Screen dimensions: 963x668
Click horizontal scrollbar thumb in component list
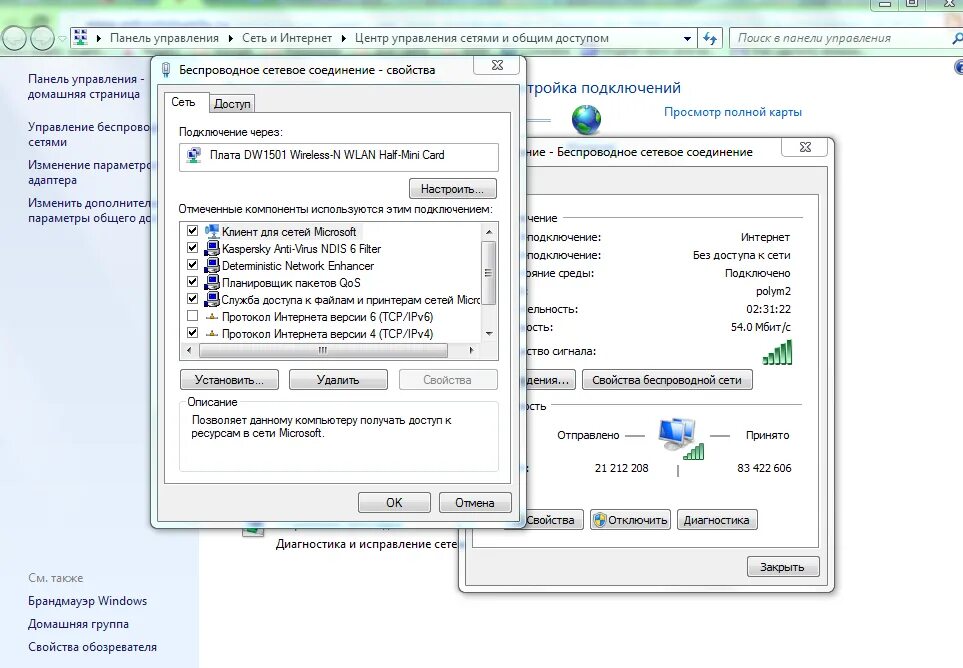click(323, 351)
